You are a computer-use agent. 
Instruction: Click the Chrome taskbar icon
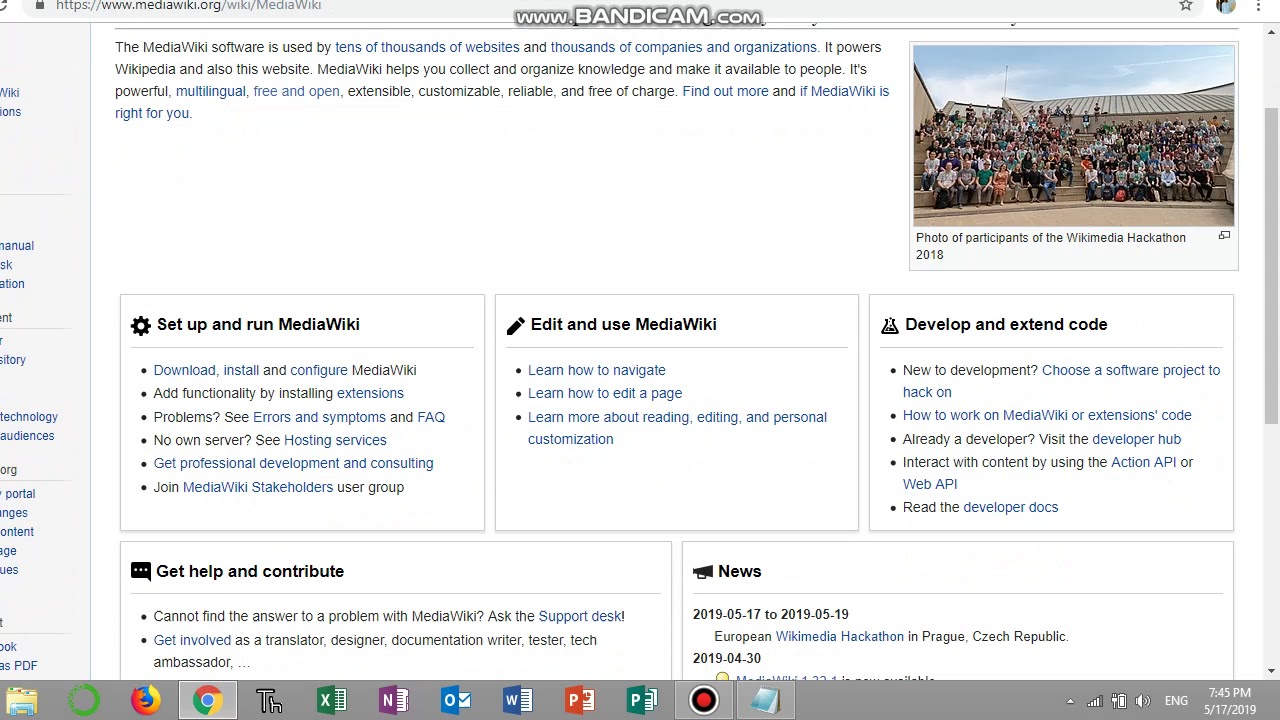pos(207,701)
